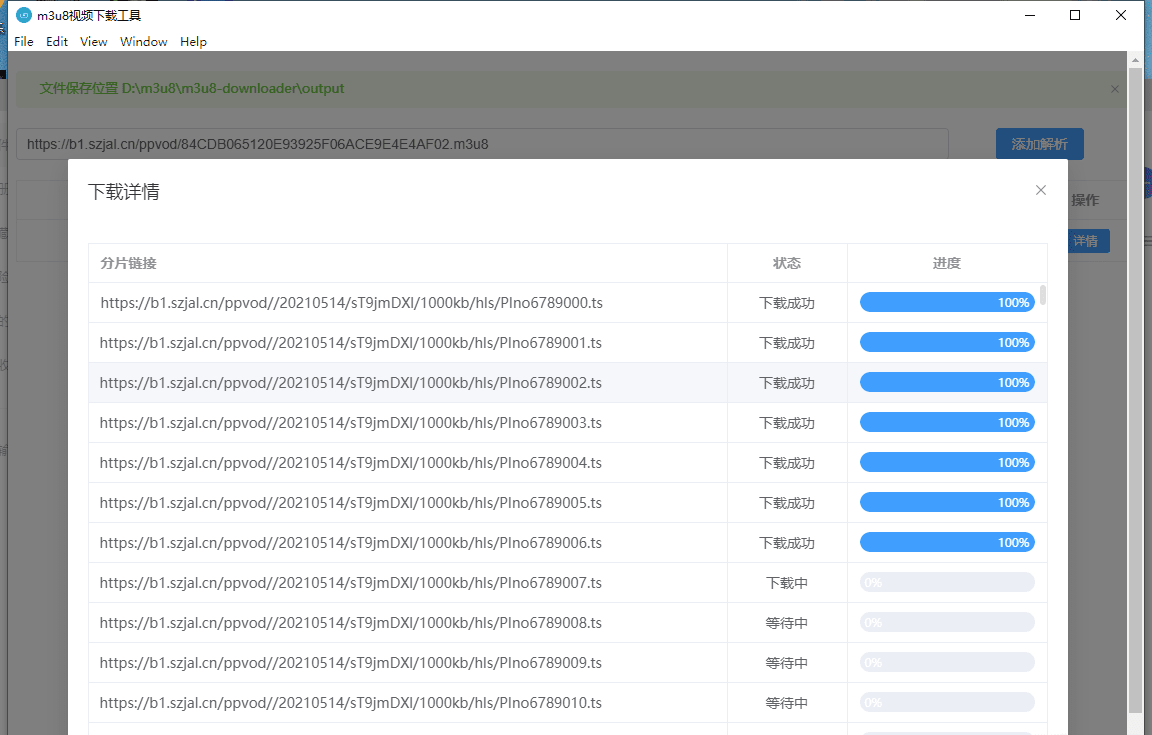The image size is (1152, 735).
Task: Click the m3u8 app logo icon in title bar
Action: click(x=24, y=15)
